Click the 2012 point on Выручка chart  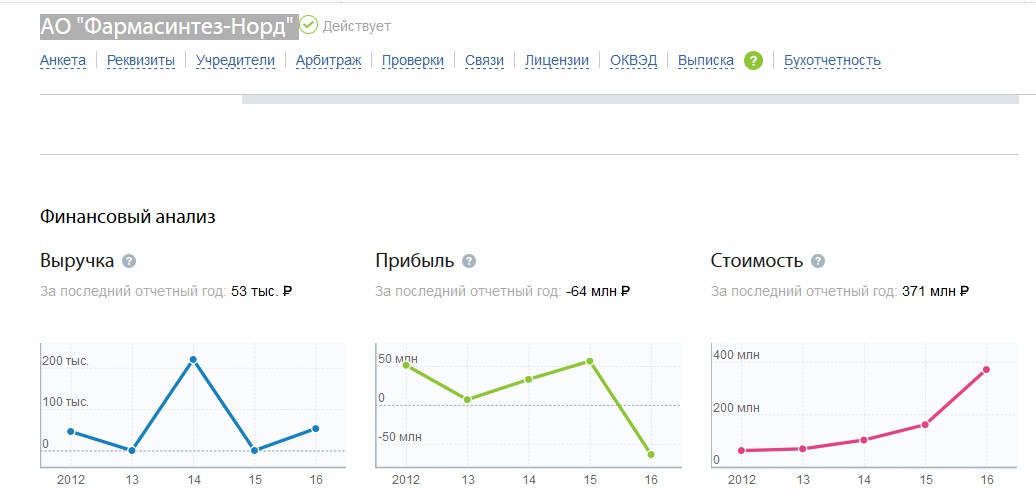click(x=71, y=431)
